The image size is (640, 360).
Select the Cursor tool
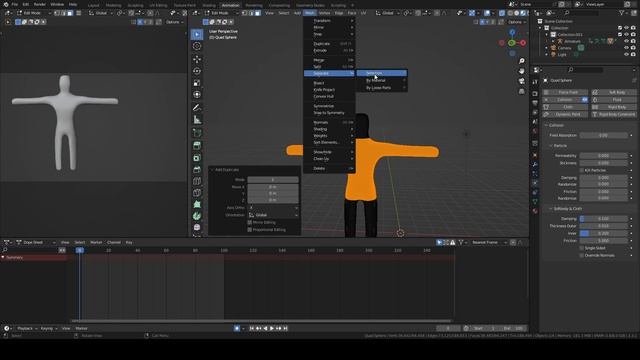tap(197, 46)
